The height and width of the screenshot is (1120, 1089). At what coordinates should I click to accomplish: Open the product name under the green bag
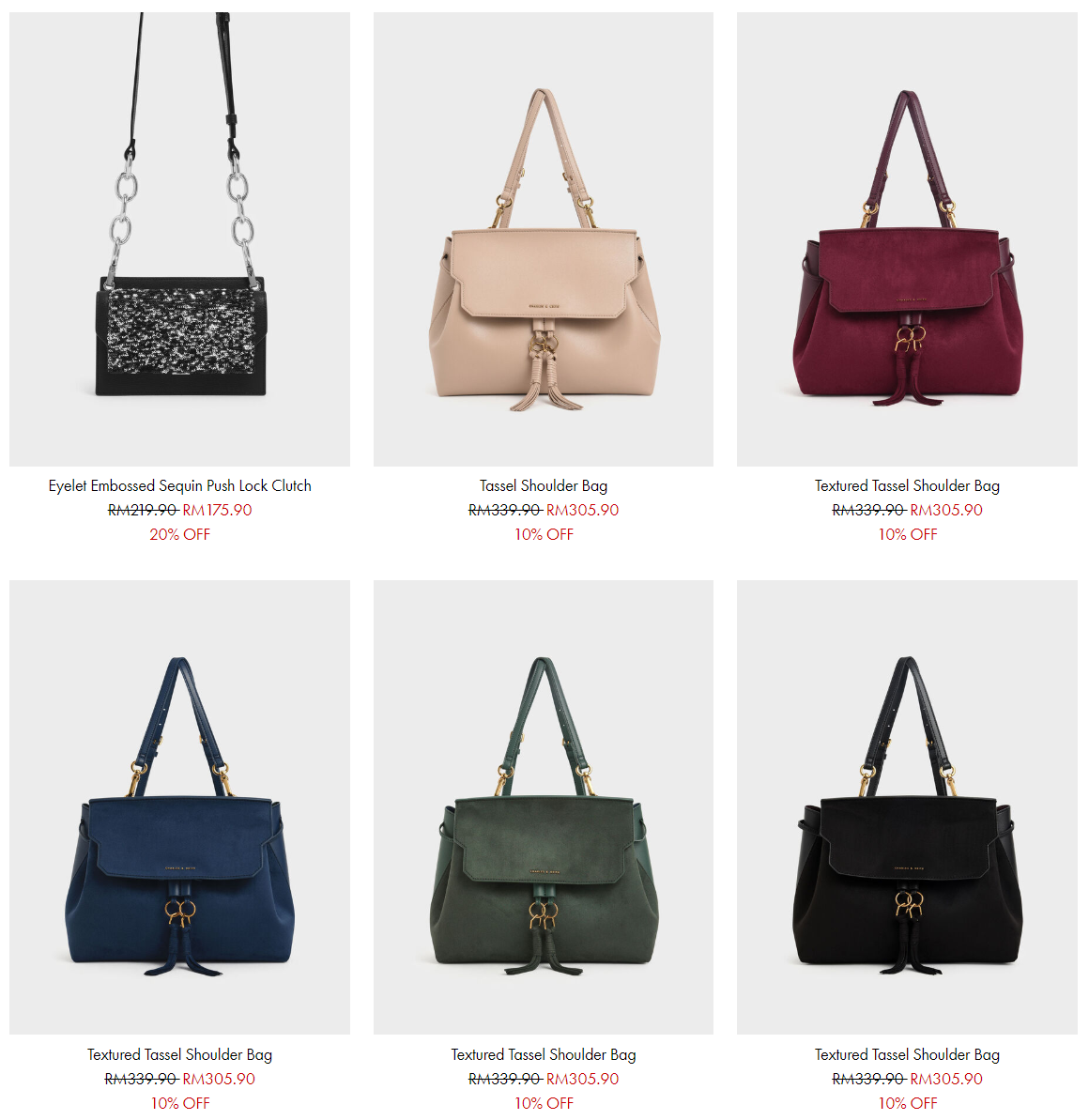[x=544, y=1054]
